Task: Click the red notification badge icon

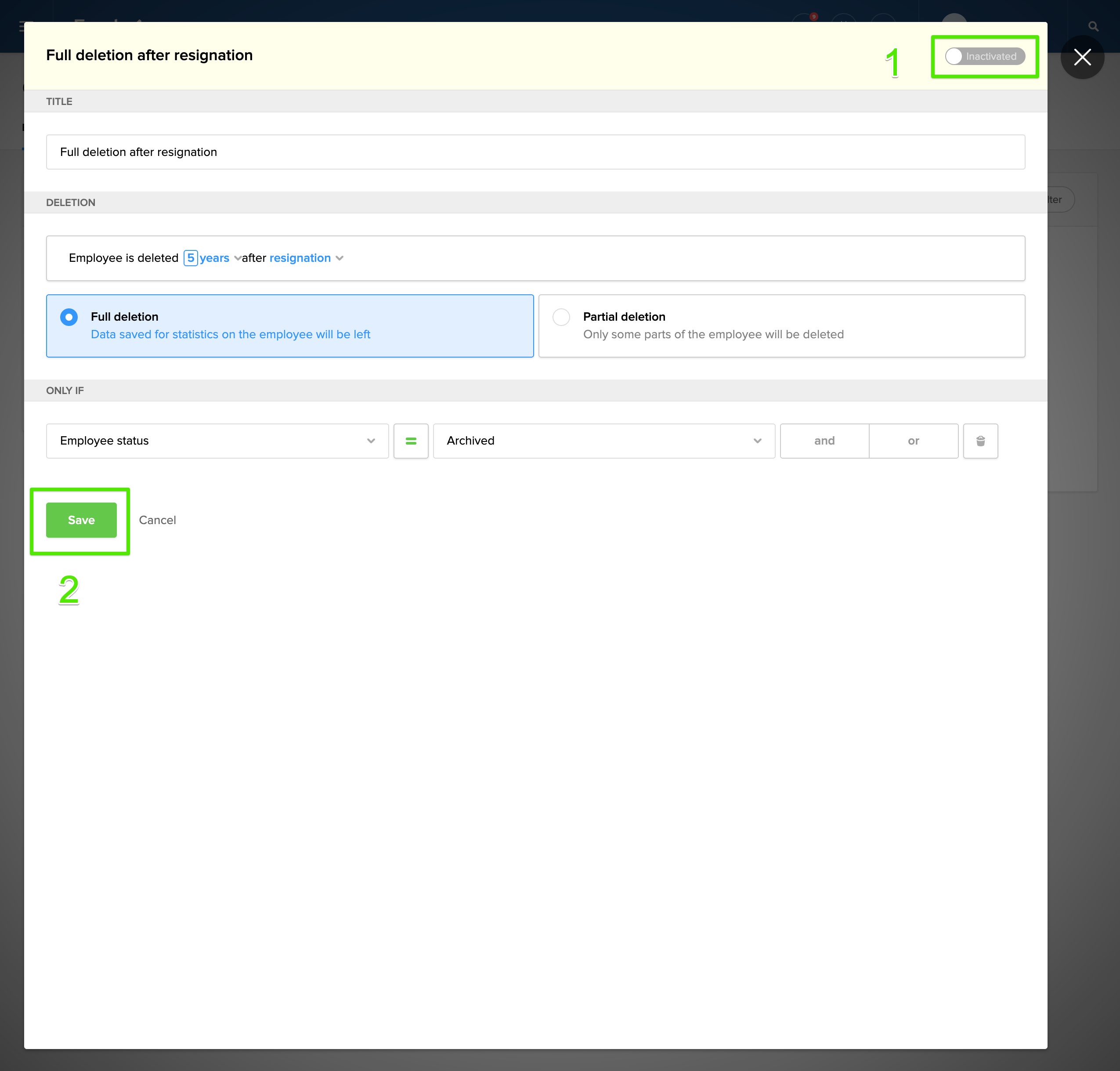Action: tap(813, 17)
